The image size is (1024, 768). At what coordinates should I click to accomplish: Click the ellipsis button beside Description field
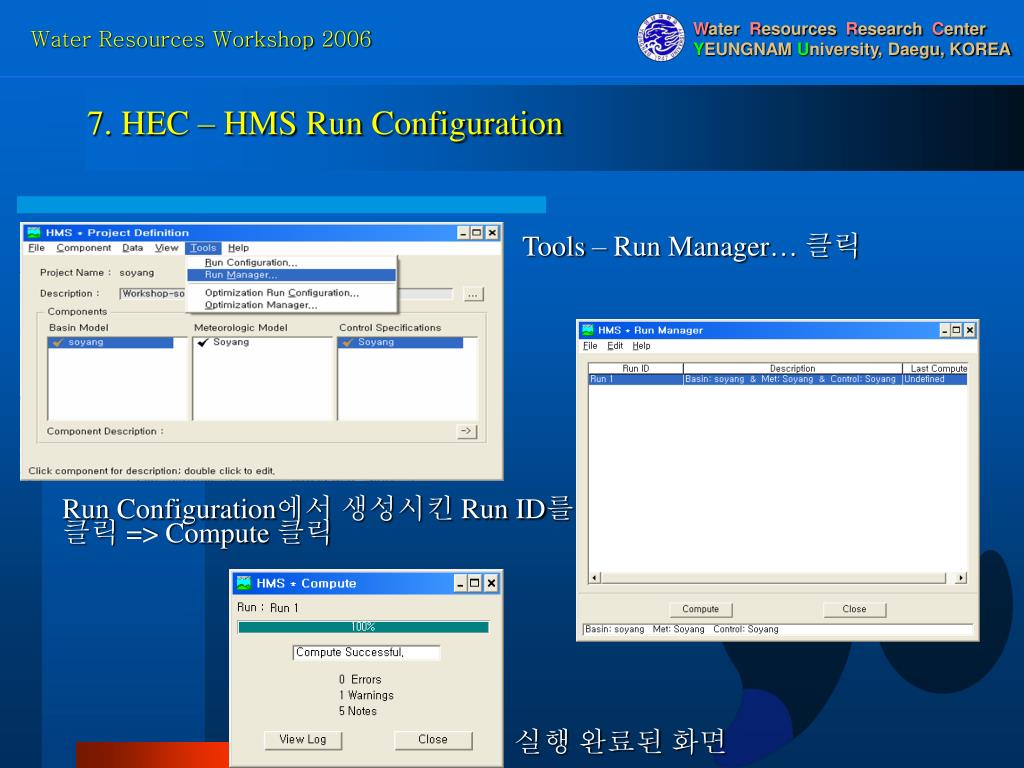click(x=473, y=295)
